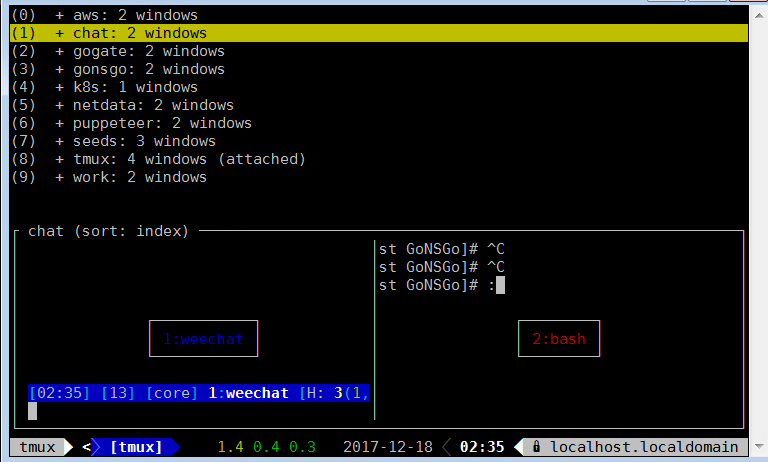Click the bash prompt cursor in preview
The height and width of the screenshot is (462, 768).
tap(500, 285)
